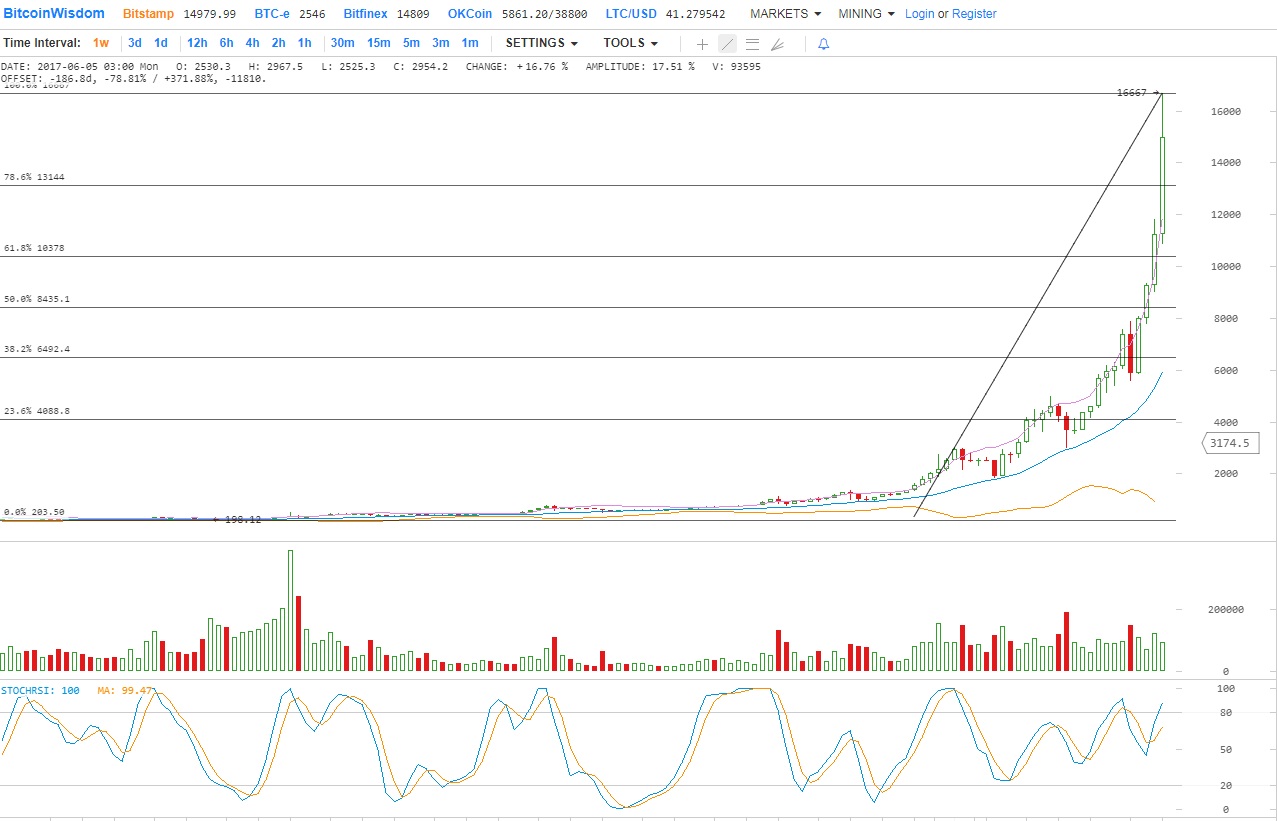Open the SETTINGS dropdown menu
1277x821 pixels.
pos(541,43)
